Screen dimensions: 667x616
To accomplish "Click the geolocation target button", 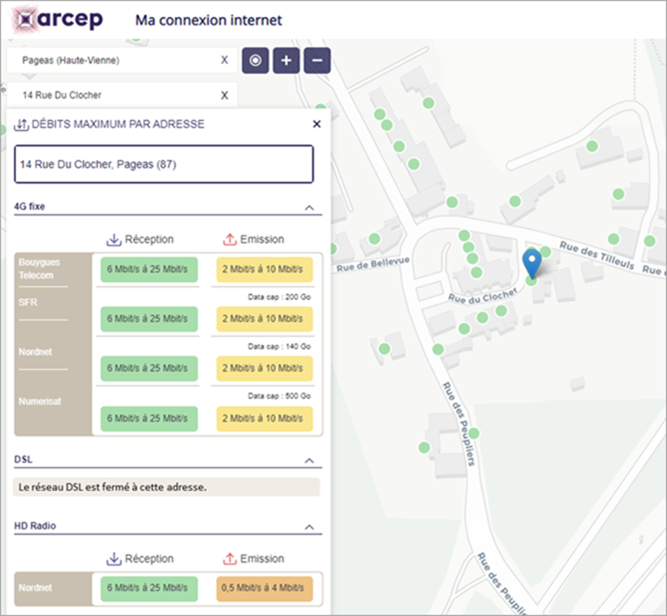I will (x=255, y=61).
